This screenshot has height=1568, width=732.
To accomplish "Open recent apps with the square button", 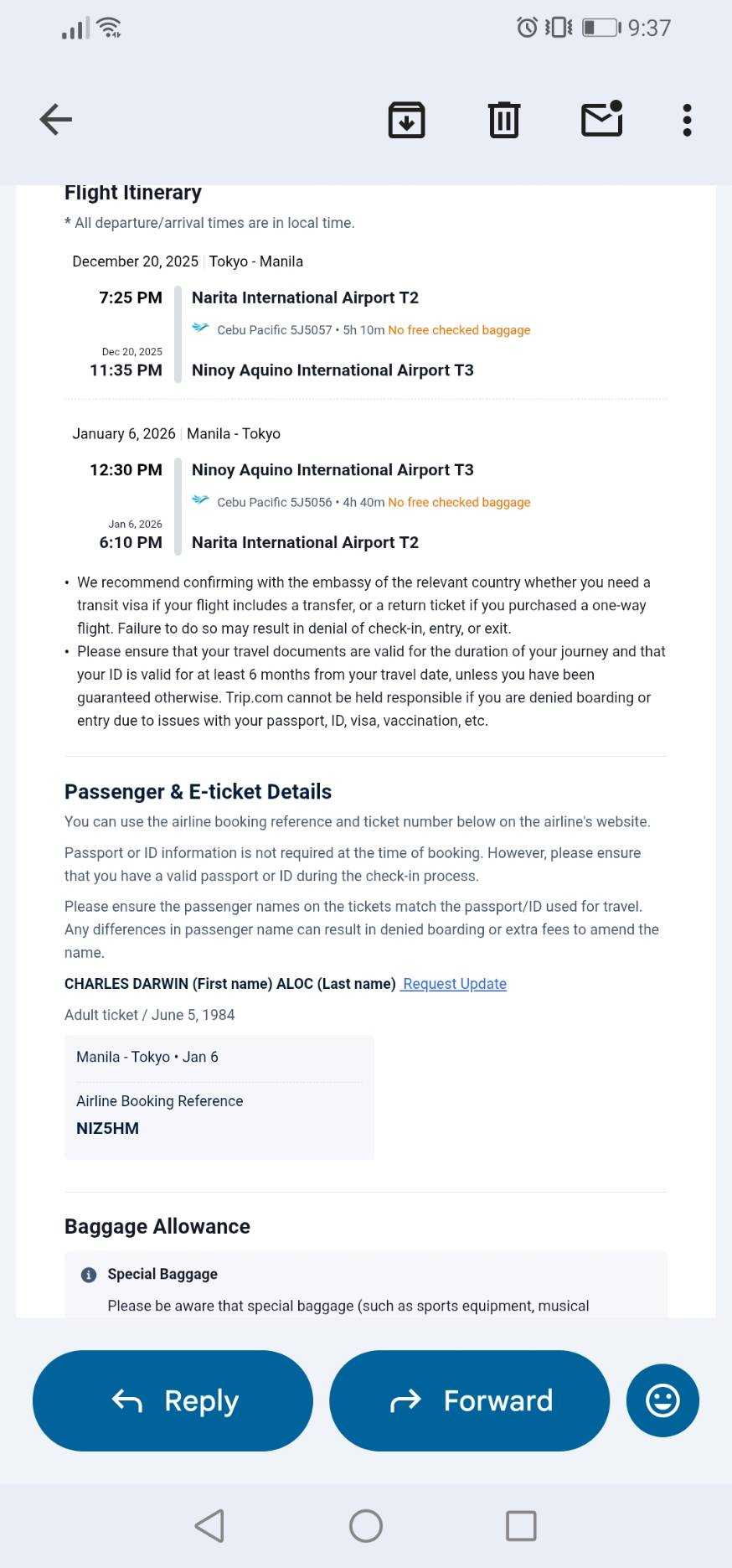I will [521, 1526].
